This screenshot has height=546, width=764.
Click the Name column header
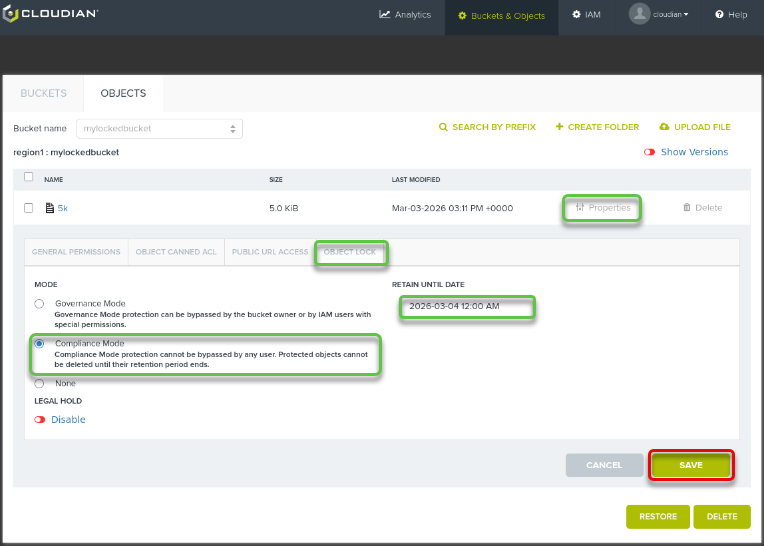point(54,180)
